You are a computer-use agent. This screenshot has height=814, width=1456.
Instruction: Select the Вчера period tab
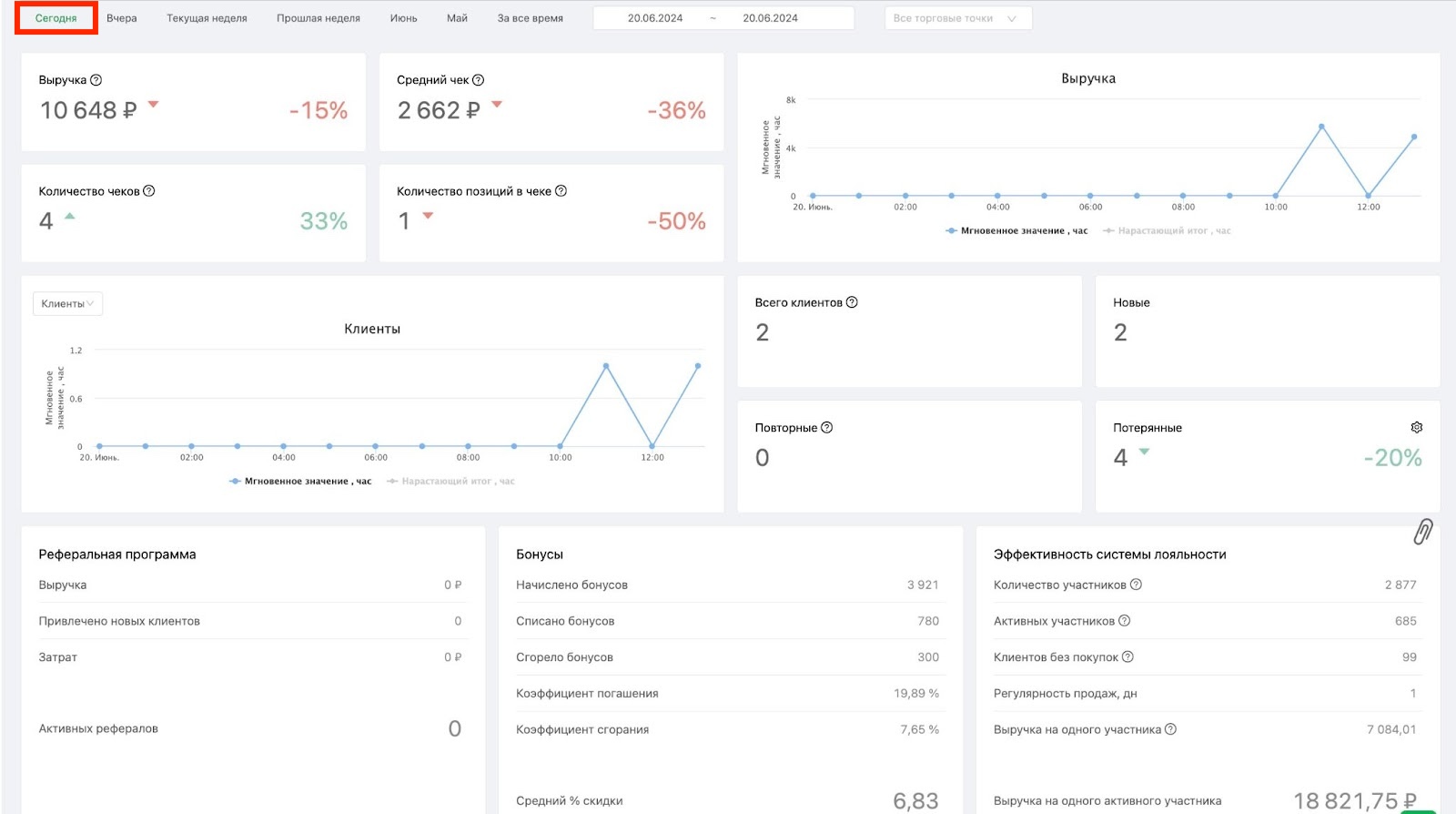click(x=122, y=18)
